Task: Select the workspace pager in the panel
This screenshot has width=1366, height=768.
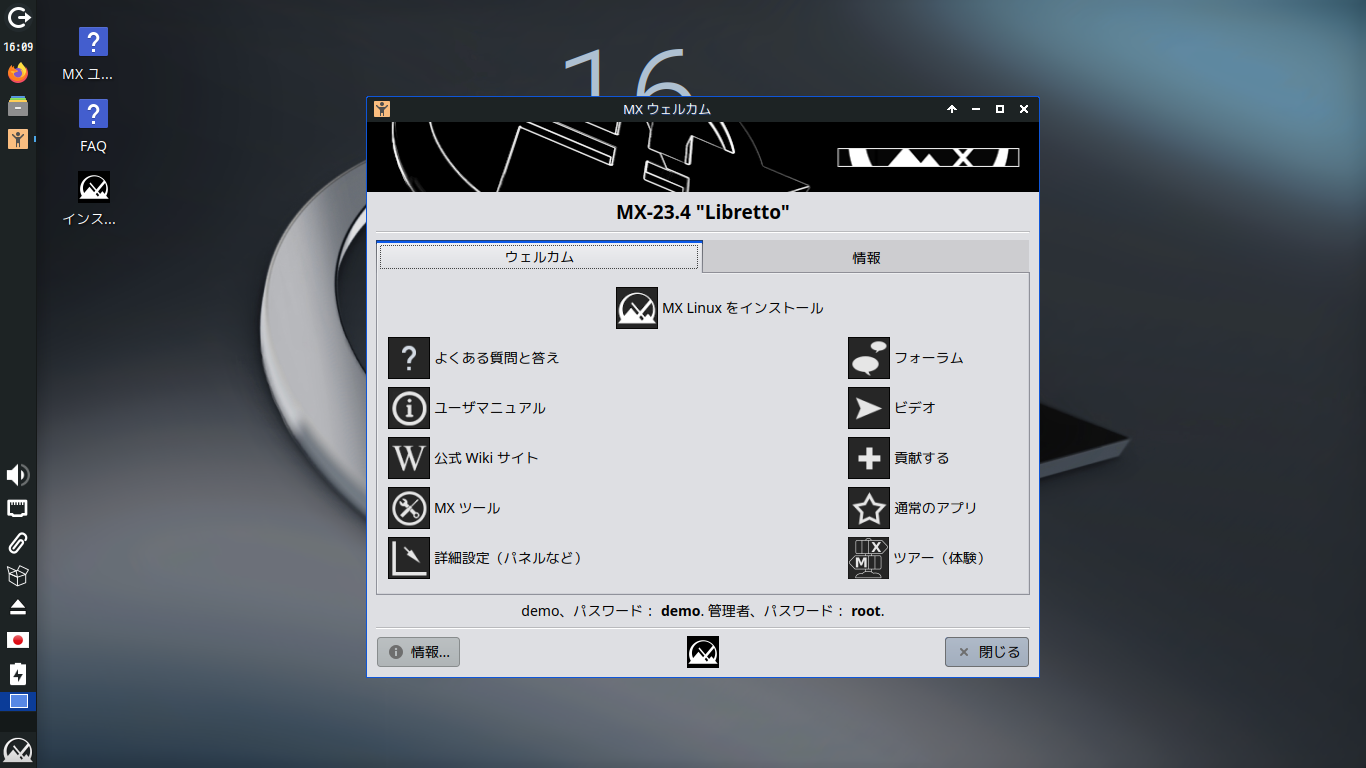Action: click(x=18, y=701)
